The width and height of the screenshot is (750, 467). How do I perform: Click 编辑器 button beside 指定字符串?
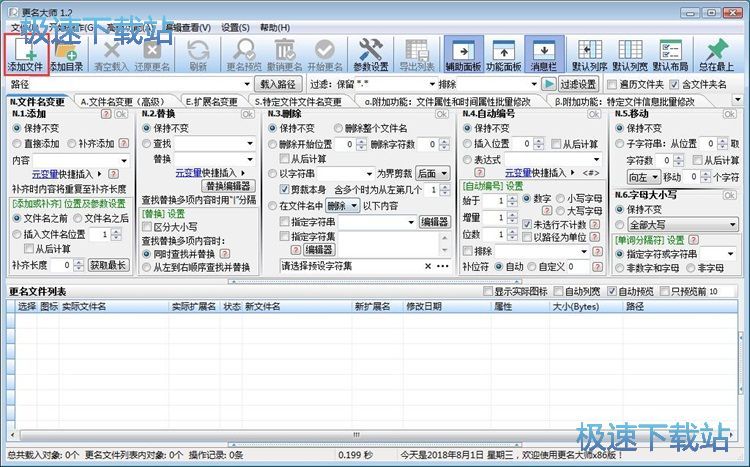pyautogui.click(x=434, y=222)
